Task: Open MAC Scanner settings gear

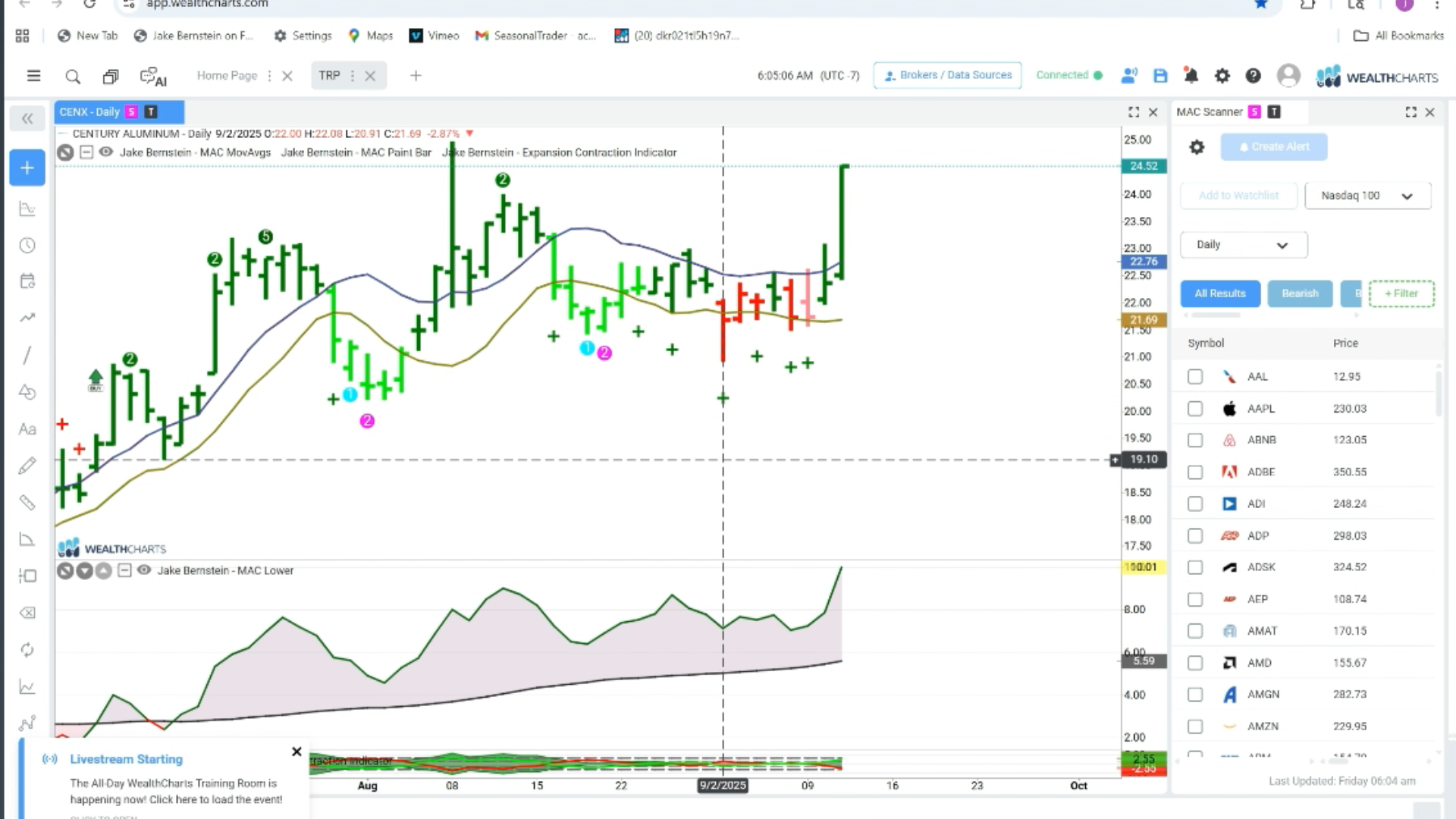Action: pos(1197,147)
